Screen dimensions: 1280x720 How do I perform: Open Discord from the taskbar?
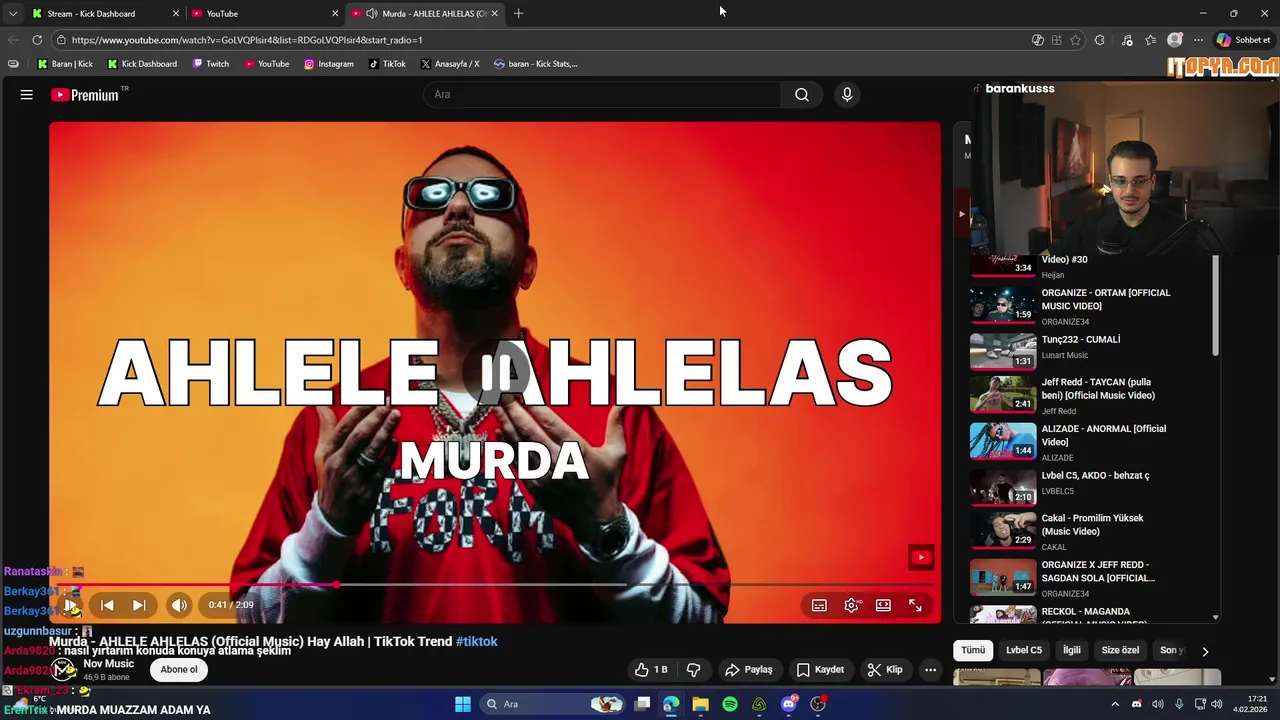(789, 704)
